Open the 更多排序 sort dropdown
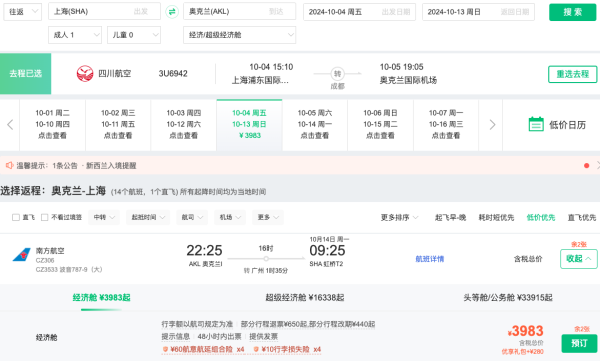Image resolution: width=600 pixels, height=361 pixels. 399,217
